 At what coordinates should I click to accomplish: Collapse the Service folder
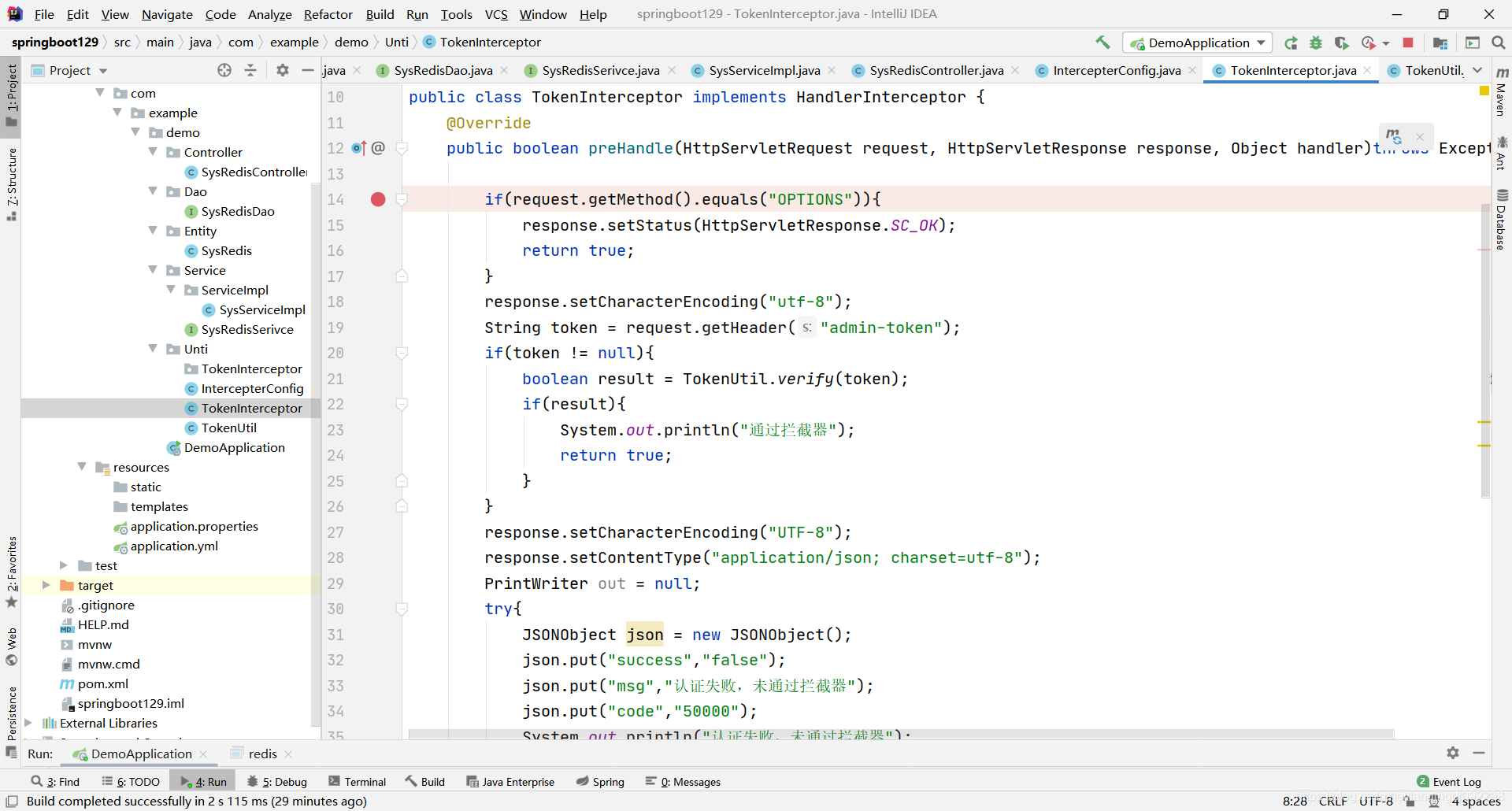pos(153,270)
